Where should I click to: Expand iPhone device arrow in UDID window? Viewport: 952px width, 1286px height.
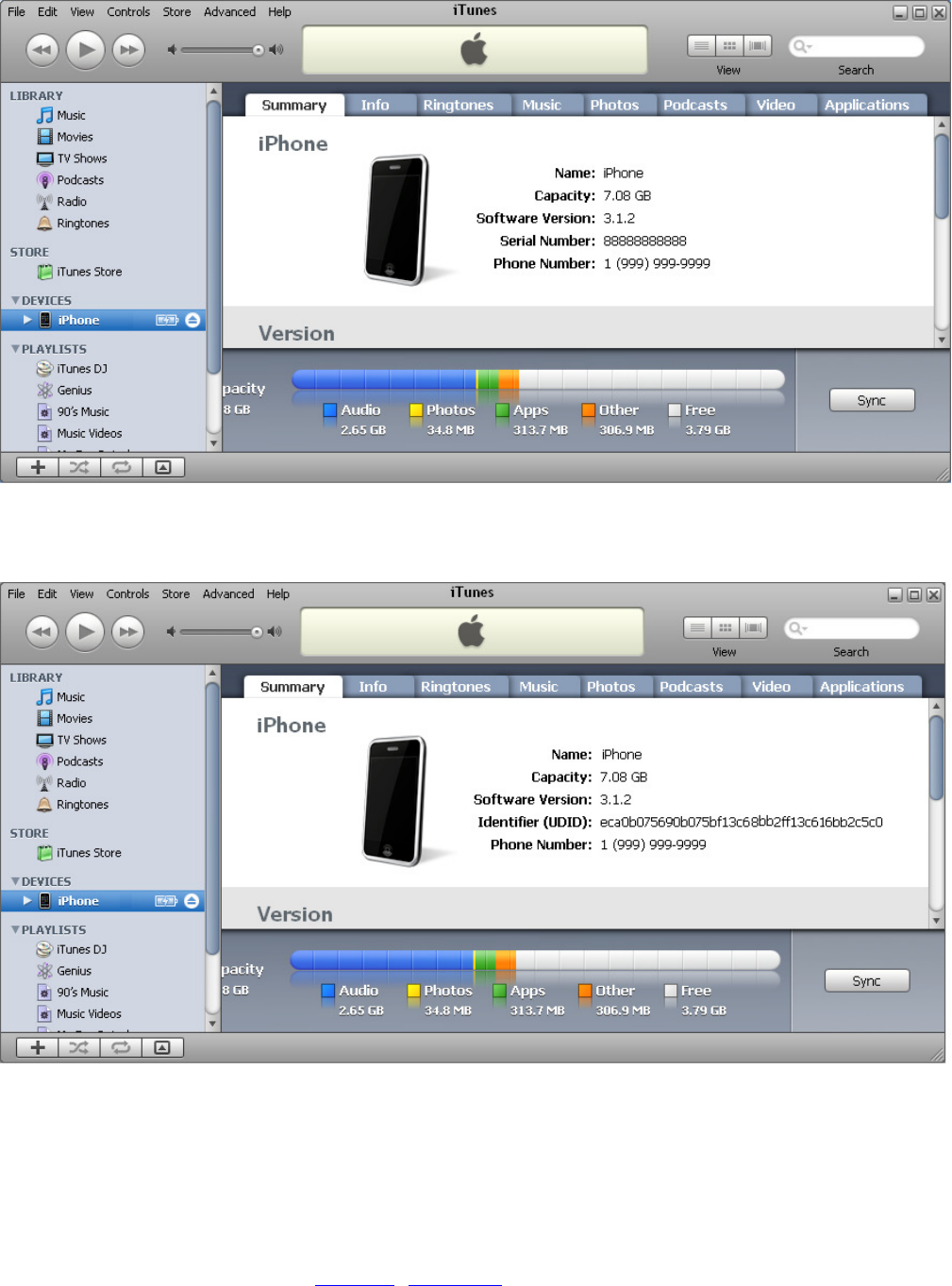point(27,901)
